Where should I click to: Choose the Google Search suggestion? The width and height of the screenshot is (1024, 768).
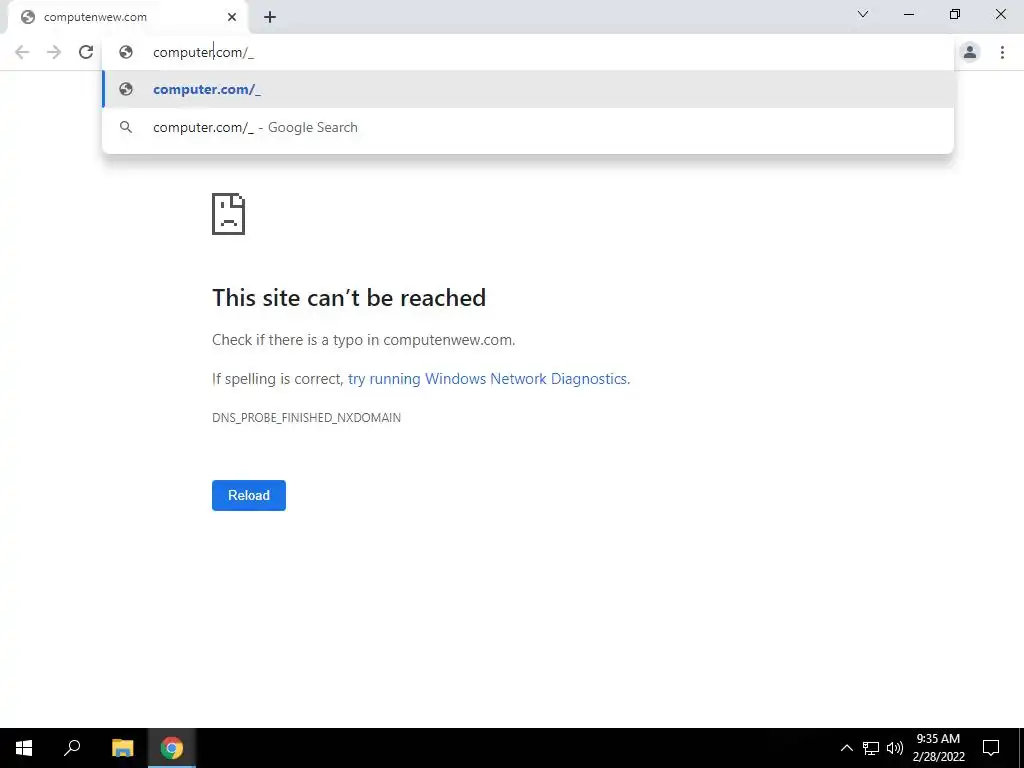coord(528,127)
